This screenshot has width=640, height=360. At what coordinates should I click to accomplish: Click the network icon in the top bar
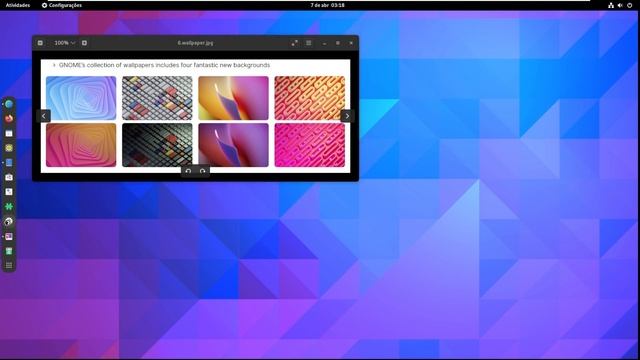tap(611, 5)
